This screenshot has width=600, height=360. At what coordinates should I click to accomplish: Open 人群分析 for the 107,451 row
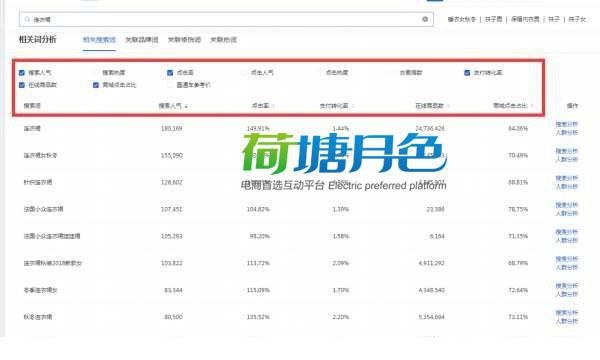coord(567,213)
